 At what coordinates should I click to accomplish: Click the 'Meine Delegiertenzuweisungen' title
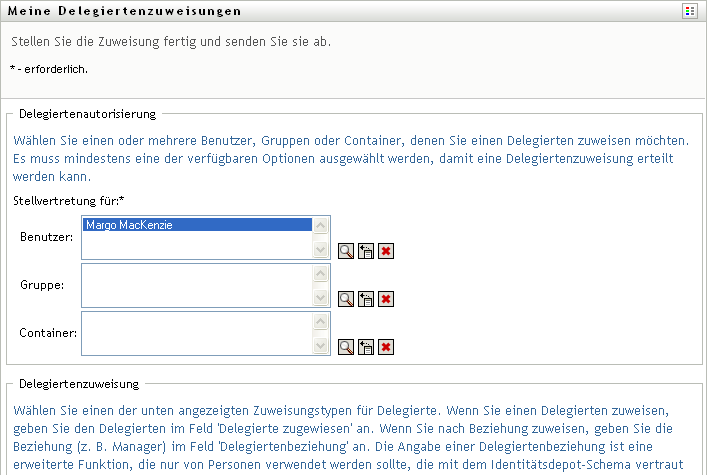pyautogui.click(x=125, y=11)
